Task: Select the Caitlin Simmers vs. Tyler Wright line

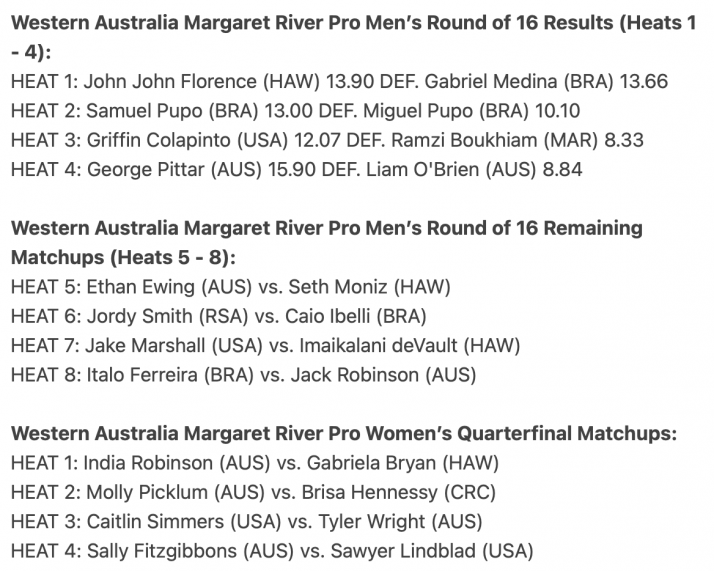Action: 246,521
